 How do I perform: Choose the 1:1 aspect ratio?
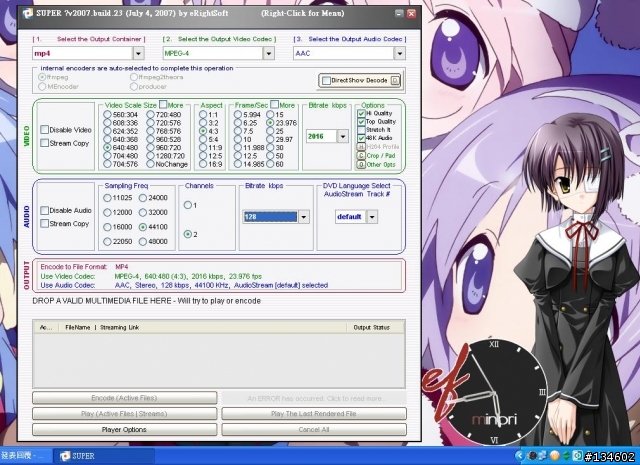(203, 115)
